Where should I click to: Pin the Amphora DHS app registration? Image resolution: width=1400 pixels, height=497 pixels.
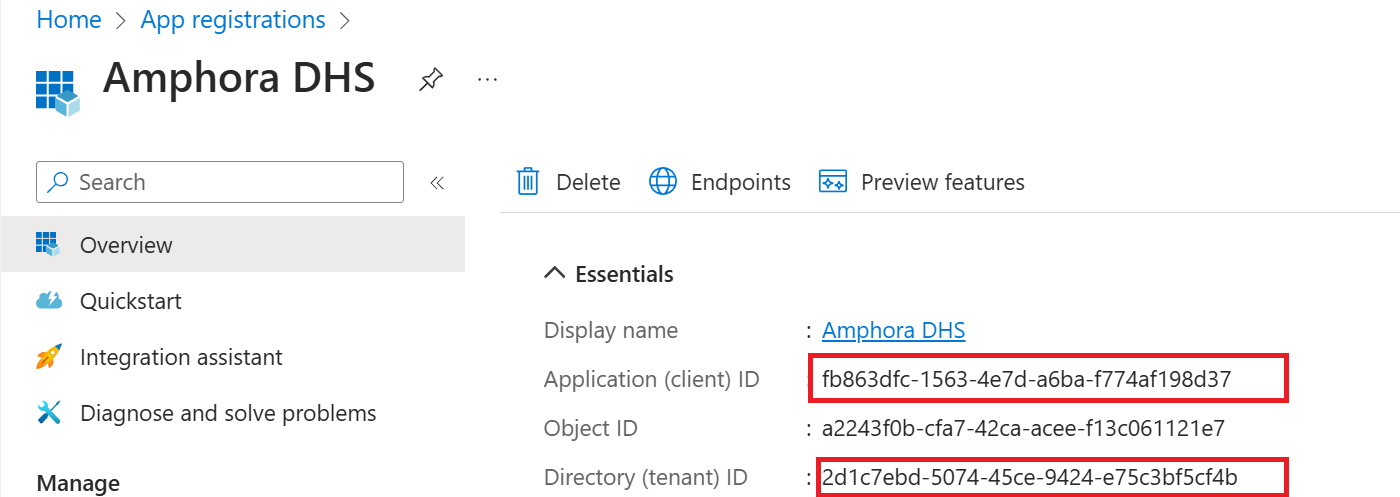coord(431,80)
